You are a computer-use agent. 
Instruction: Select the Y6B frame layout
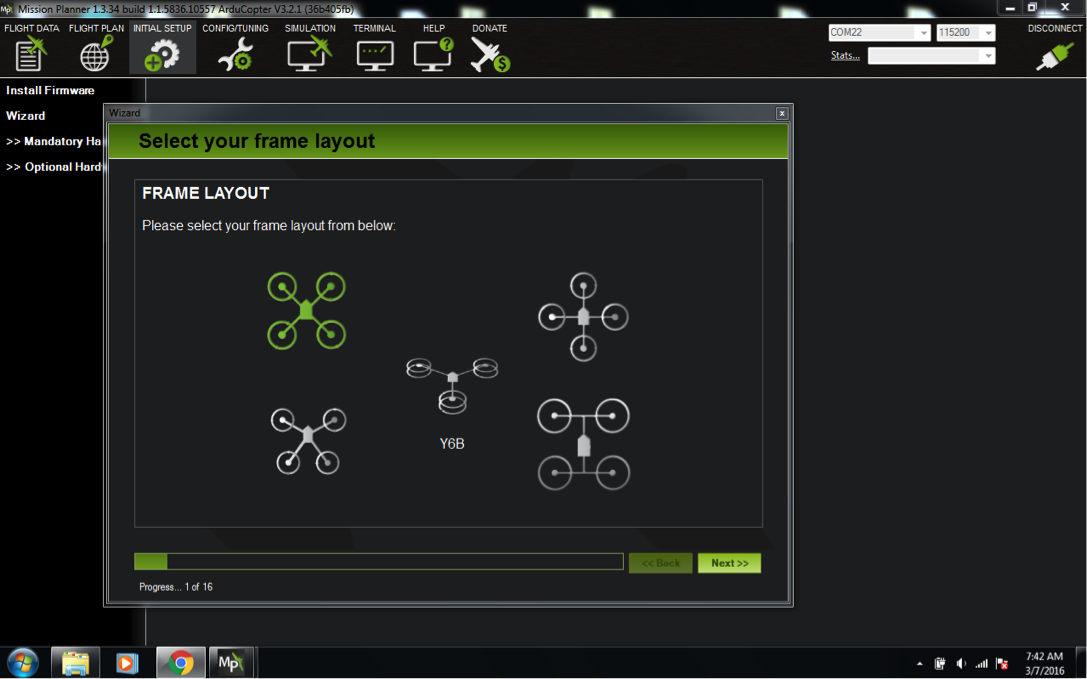coord(452,386)
